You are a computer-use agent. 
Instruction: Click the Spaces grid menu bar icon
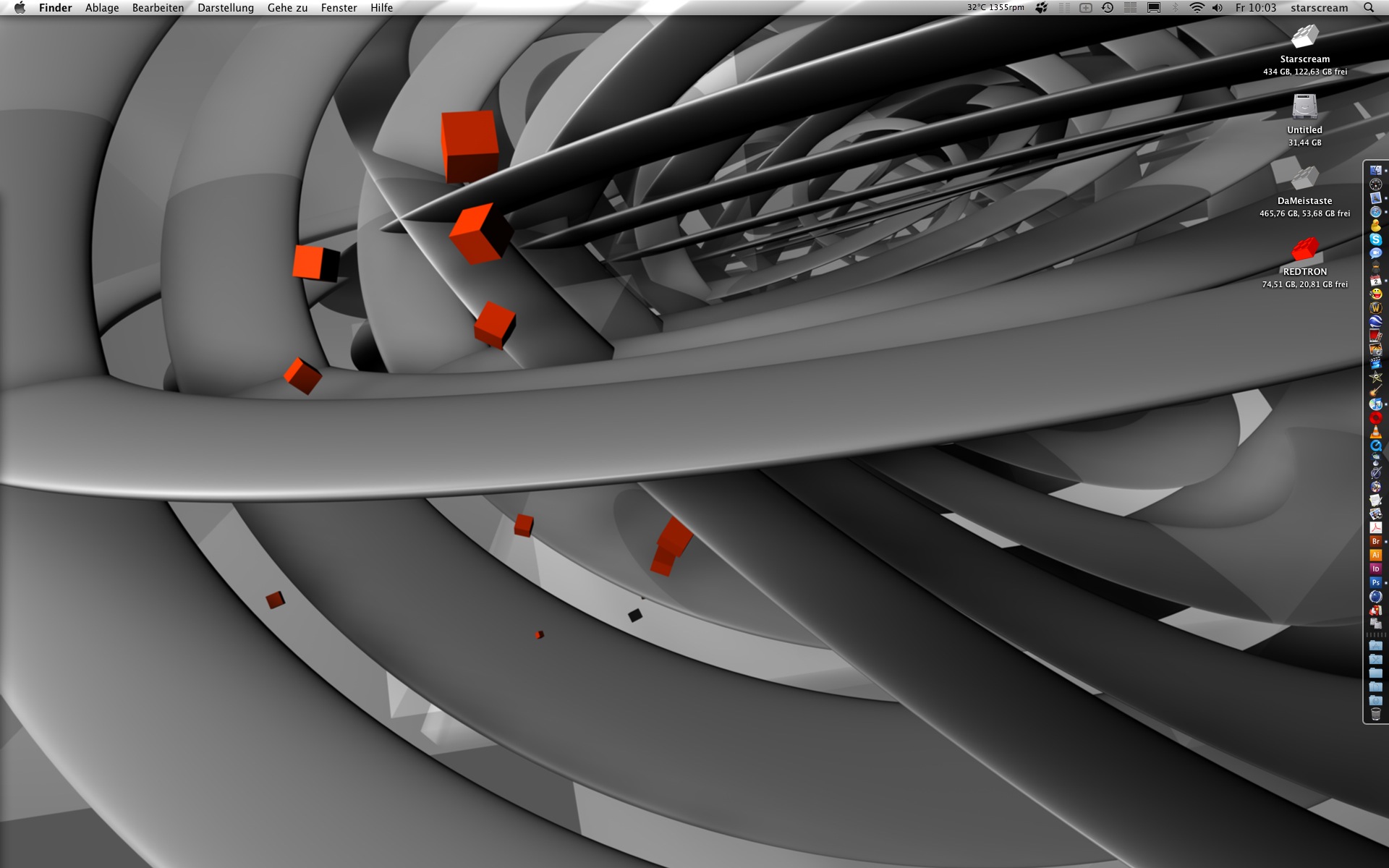(1131, 8)
